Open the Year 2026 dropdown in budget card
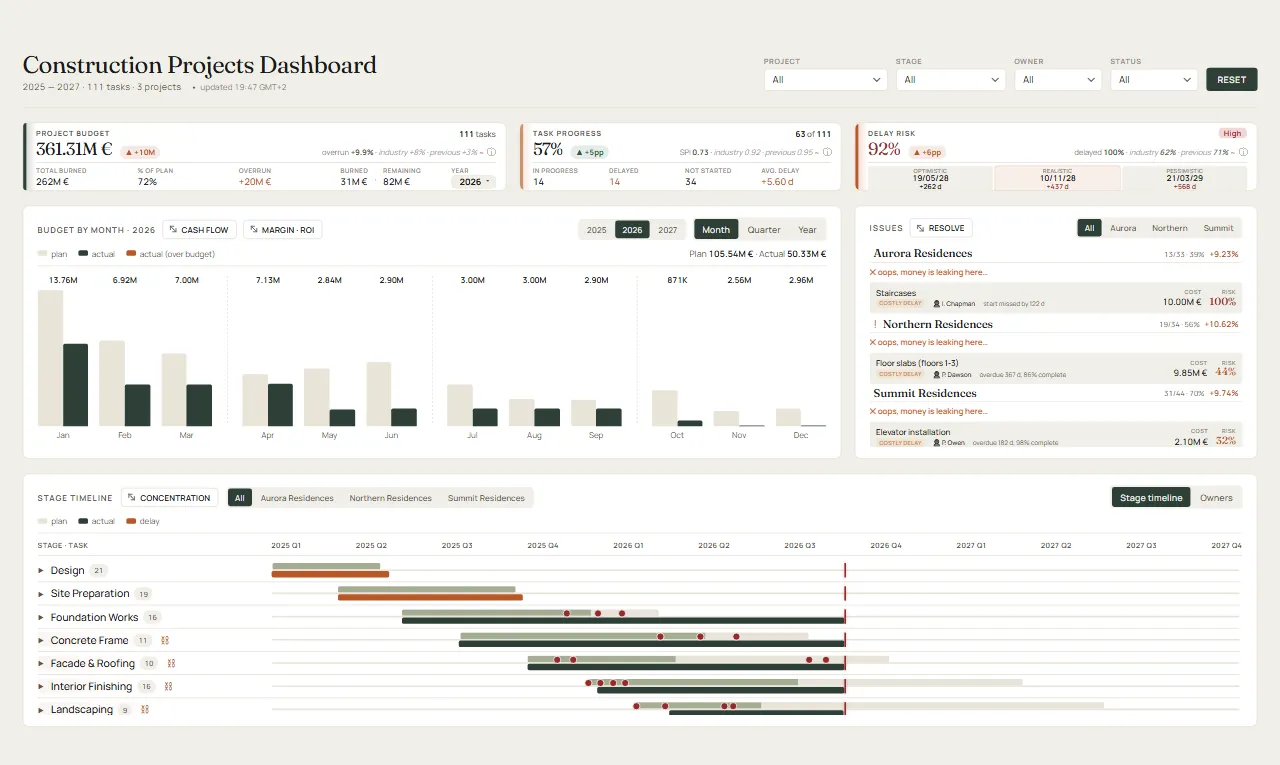The height and width of the screenshot is (765, 1280). [x=473, y=182]
